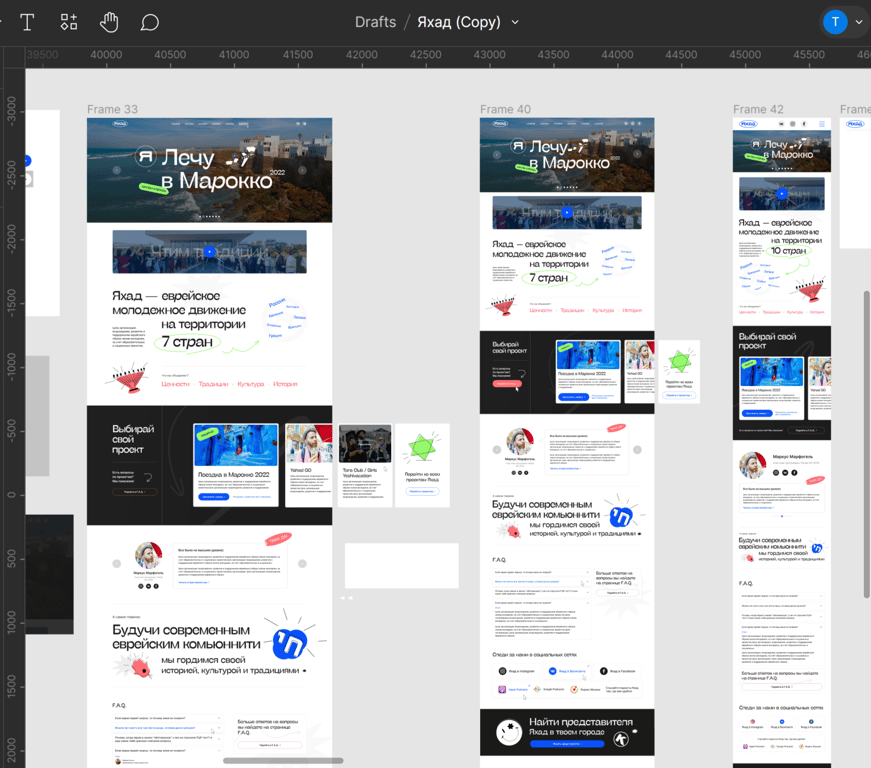This screenshot has height=768, width=871.
Task: Select the F.A.Q. label in Frame 40
Action: point(499,559)
